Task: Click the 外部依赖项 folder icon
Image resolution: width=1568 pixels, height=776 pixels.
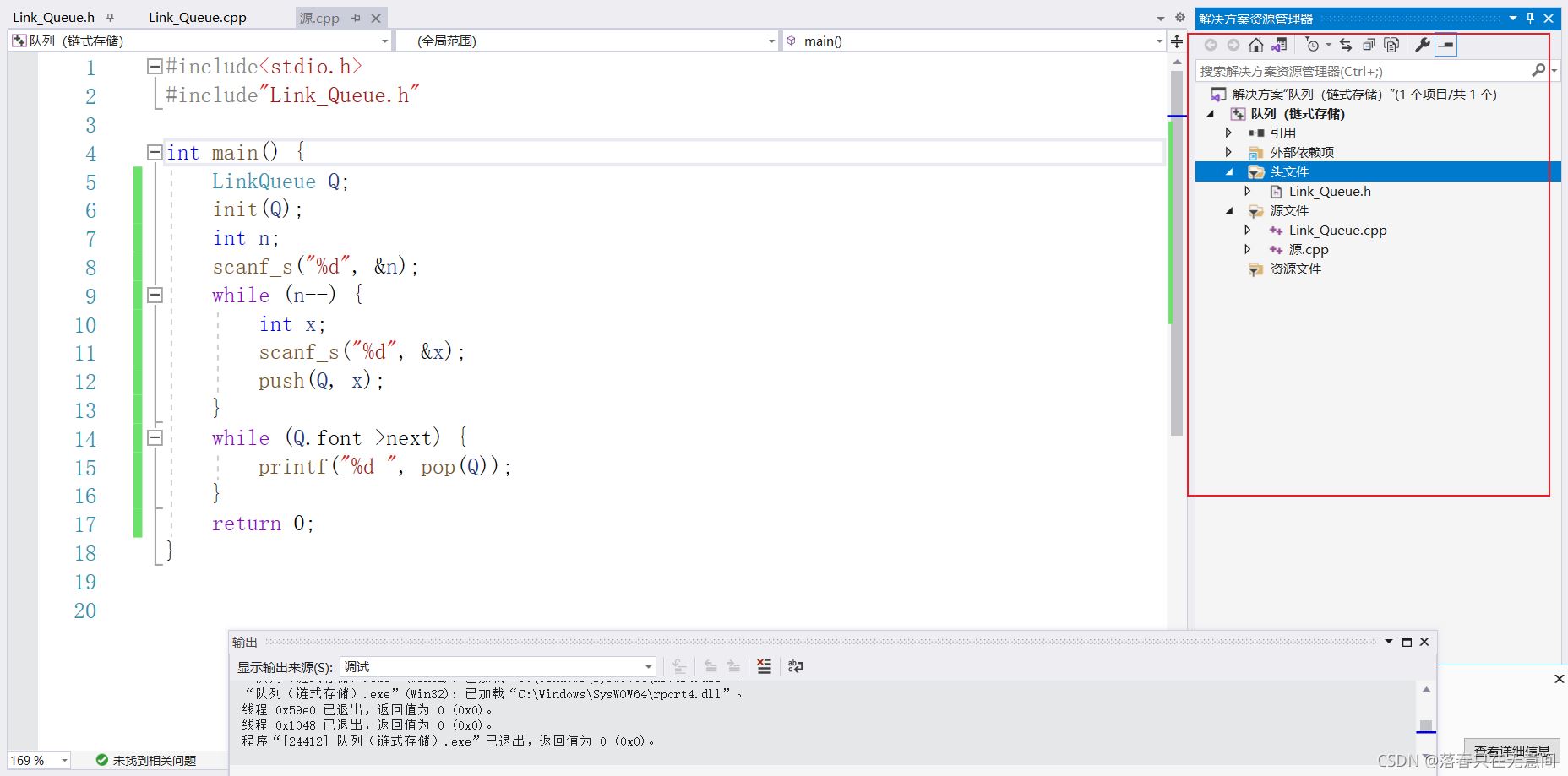Action: click(1256, 152)
